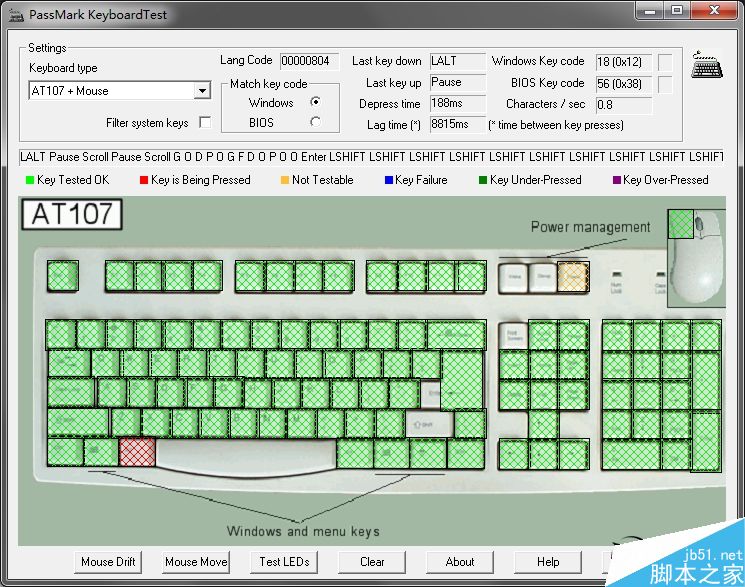Enable the Filter system keys checkbox
The width and height of the screenshot is (745, 587).
205,123
